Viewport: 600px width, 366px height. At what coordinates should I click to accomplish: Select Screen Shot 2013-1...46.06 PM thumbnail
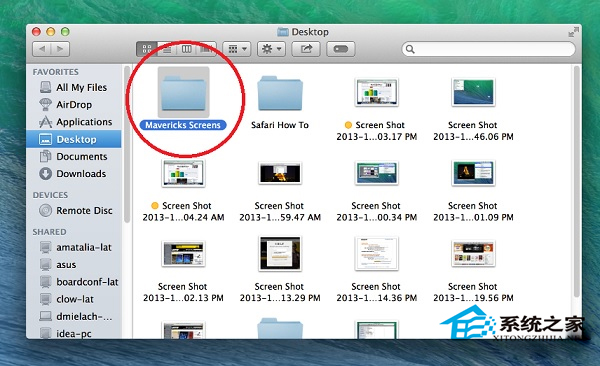(x=473, y=92)
